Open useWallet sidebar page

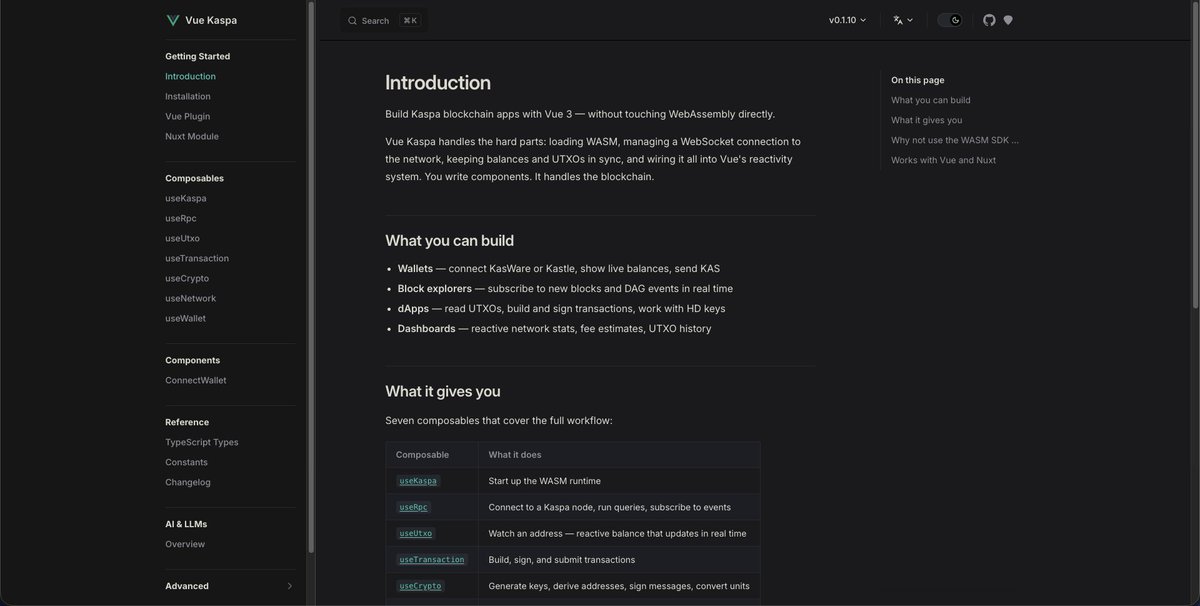coord(186,318)
